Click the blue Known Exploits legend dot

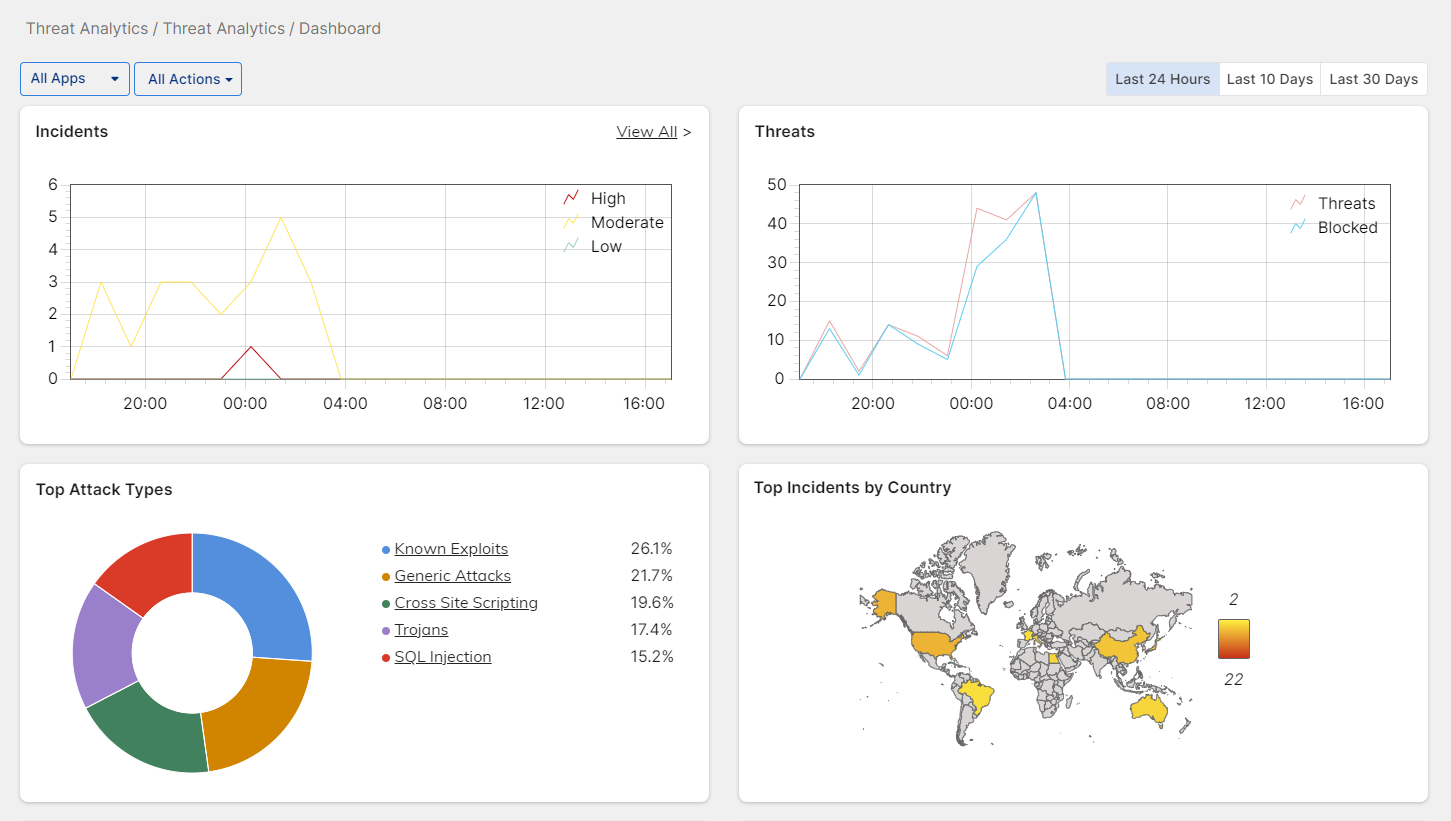point(386,550)
